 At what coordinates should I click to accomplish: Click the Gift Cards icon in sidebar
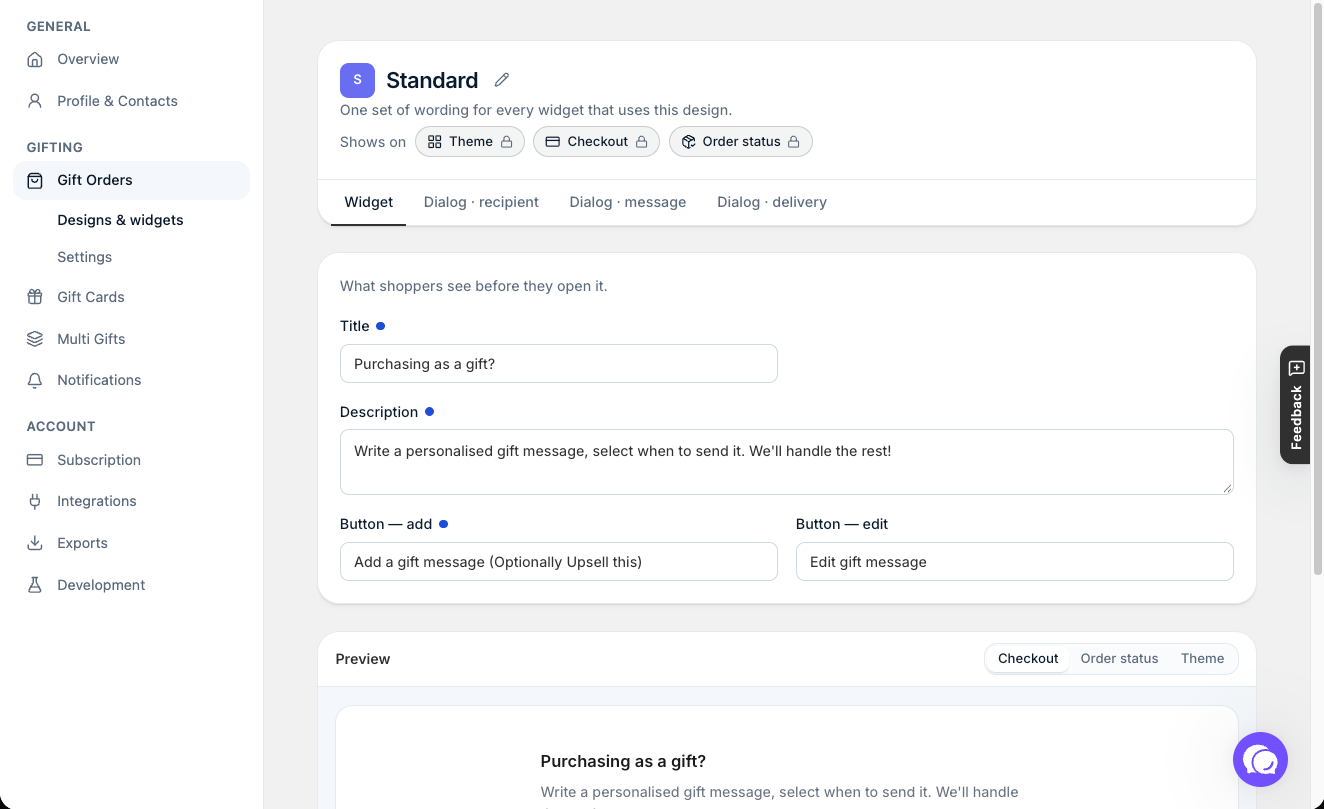pos(35,297)
